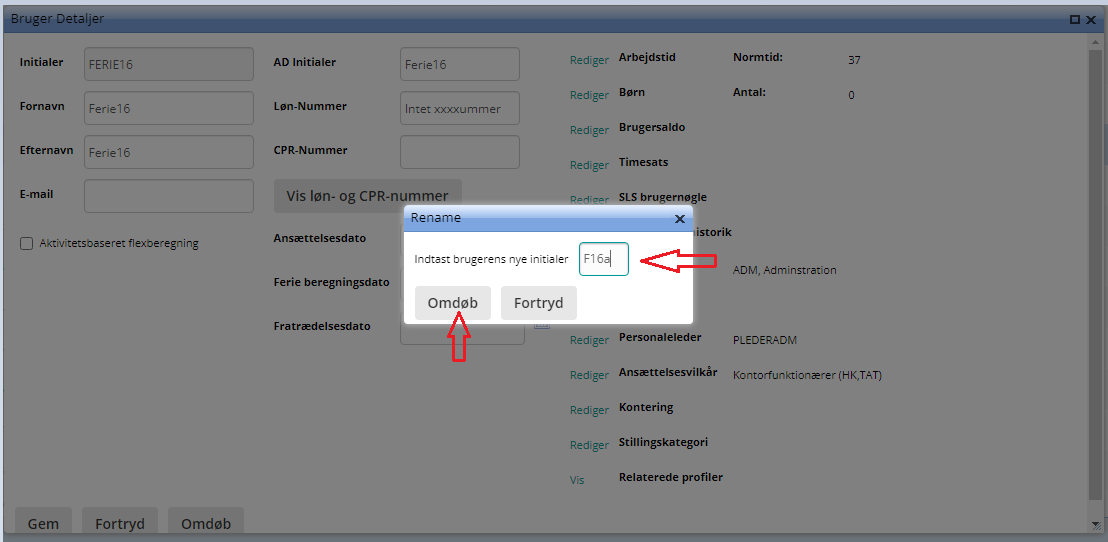Click Rediger link for Børn
The height and width of the screenshot is (542, 1108).
pyautogui.click(x=589, y=95)
